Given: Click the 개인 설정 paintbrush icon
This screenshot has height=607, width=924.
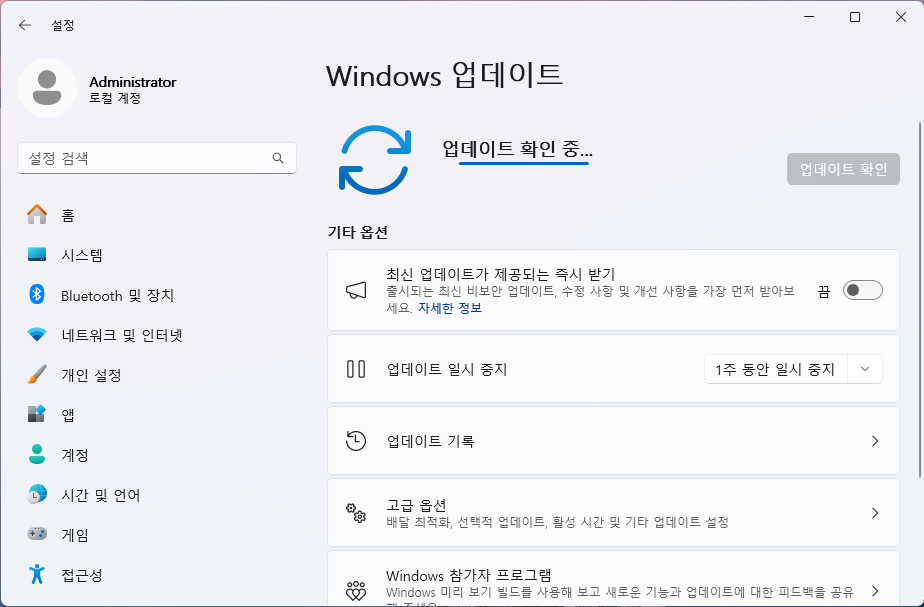Looking at the screenshot, I should coord(37,375).
